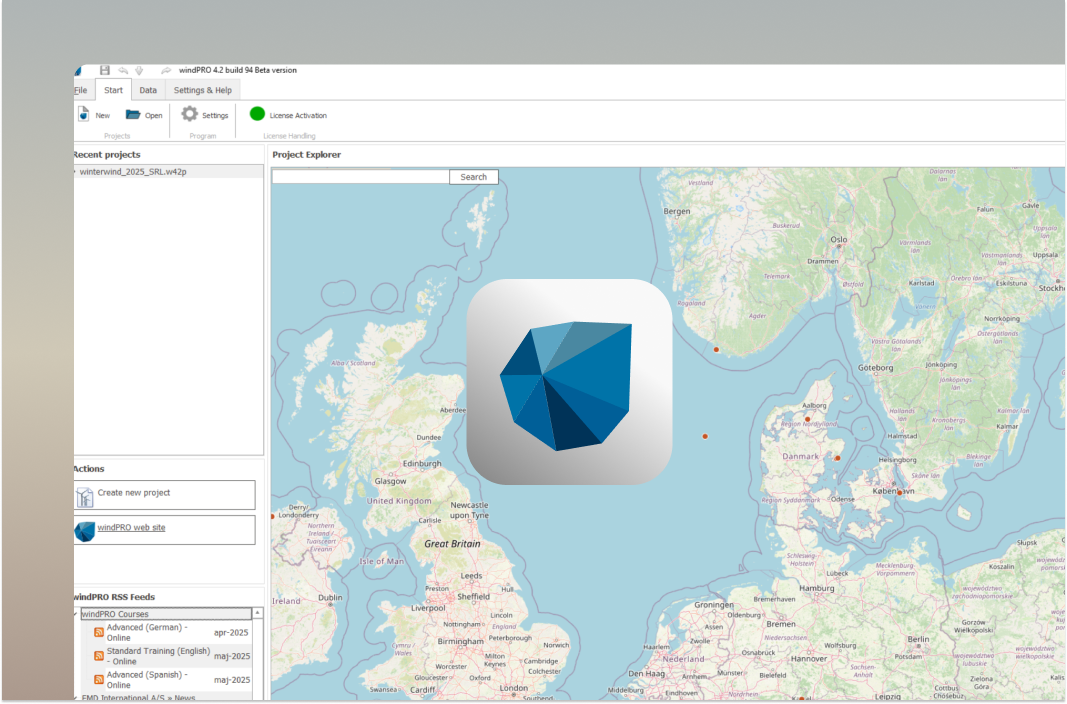This screenshot has height=704, width=1067.
Task: Open a new project via the New icon
Action: tap(85, 115)
